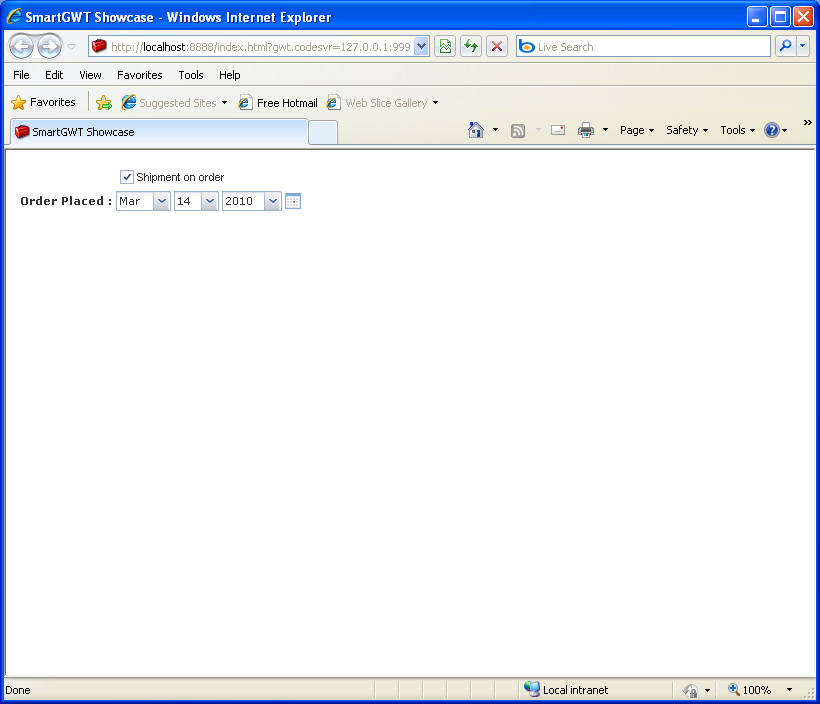
Task: Click the red Stop loading icon
Action: [x=497, y=47]
